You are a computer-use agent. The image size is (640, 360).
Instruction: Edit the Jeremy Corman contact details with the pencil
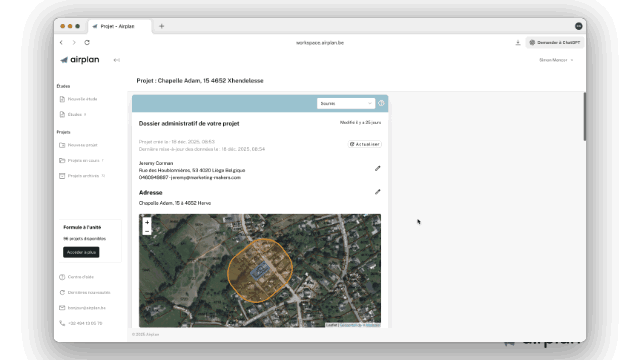[x=378, y=168]
